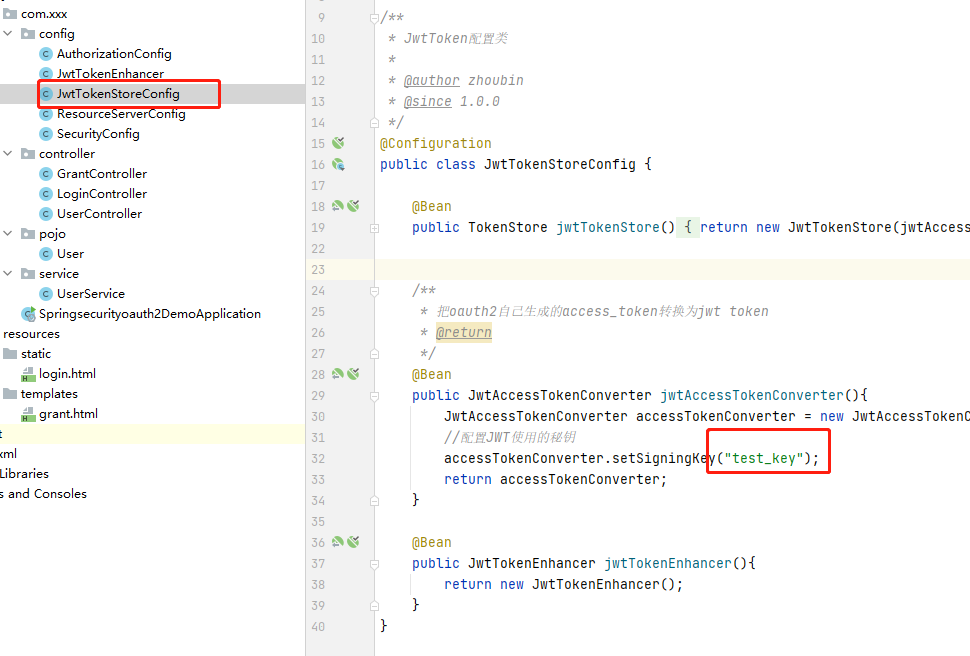Click the class icon beside AuthorizationConfig

coord(46,54)
